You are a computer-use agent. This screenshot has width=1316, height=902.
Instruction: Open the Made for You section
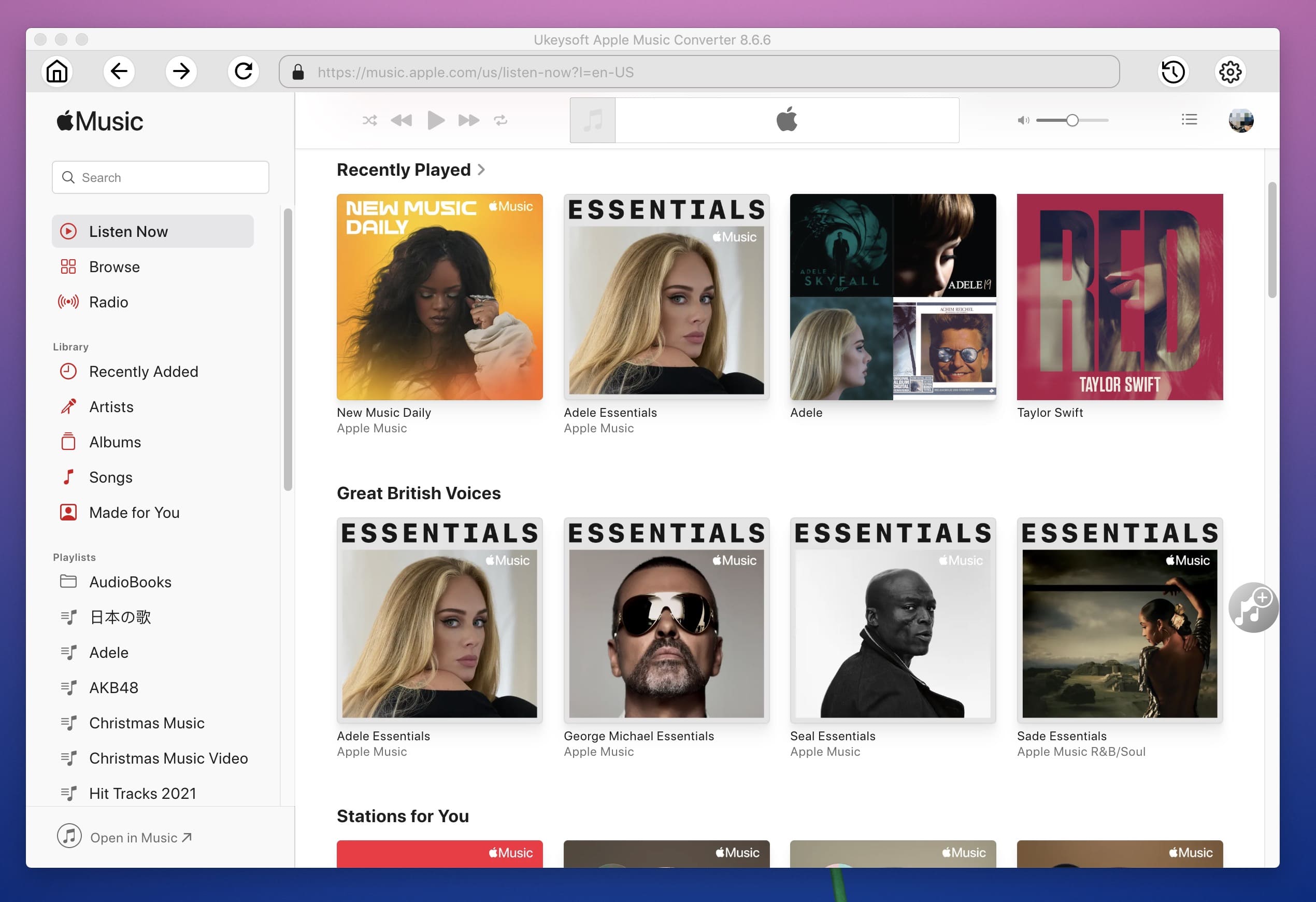coord(134,512)
